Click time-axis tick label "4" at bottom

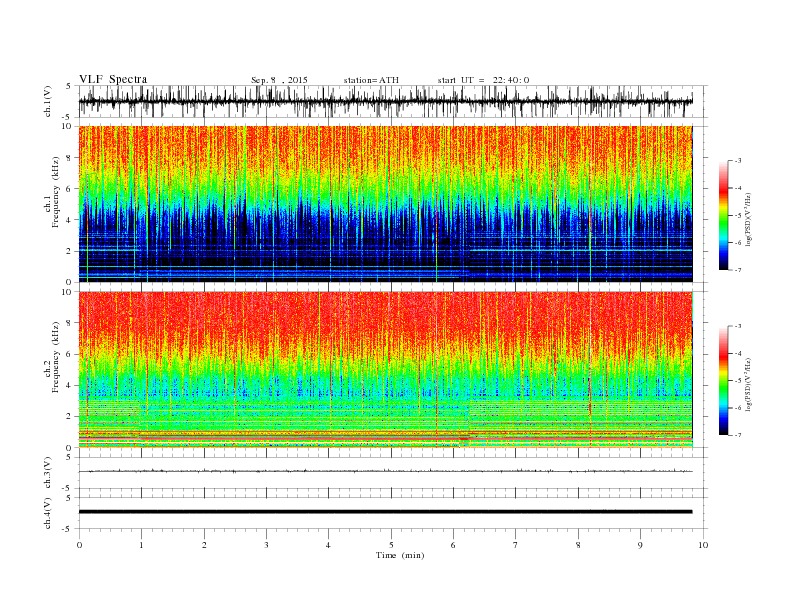(x=328, y=545)
